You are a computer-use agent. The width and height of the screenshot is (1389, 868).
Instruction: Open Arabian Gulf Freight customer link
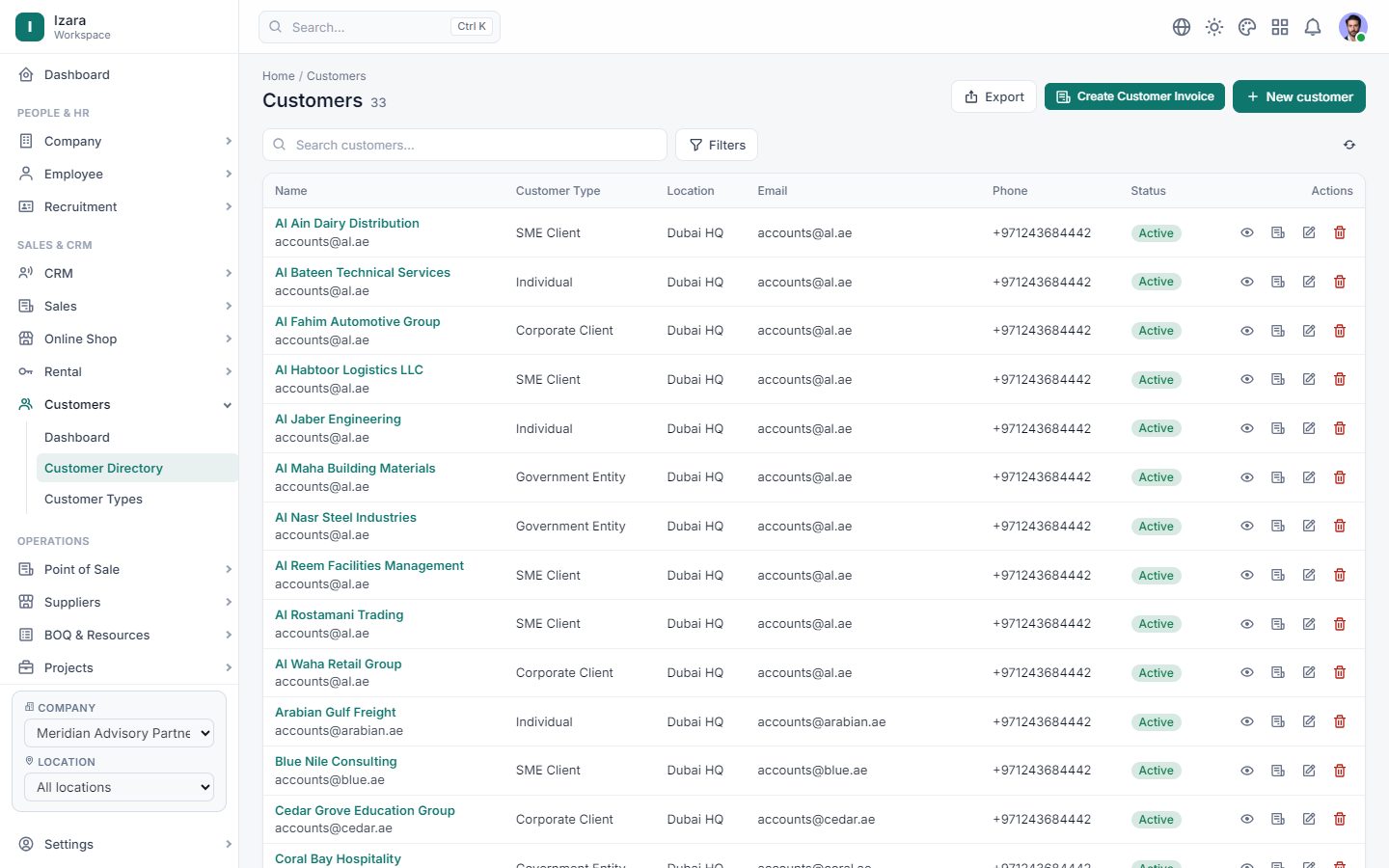336,712
